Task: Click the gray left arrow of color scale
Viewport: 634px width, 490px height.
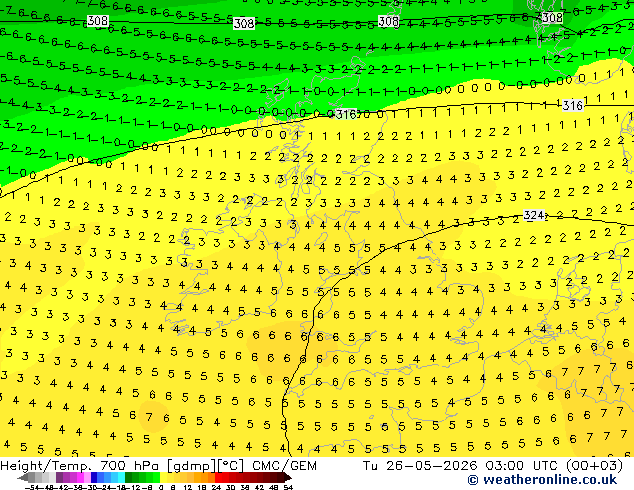Action: tap(23, 477)
